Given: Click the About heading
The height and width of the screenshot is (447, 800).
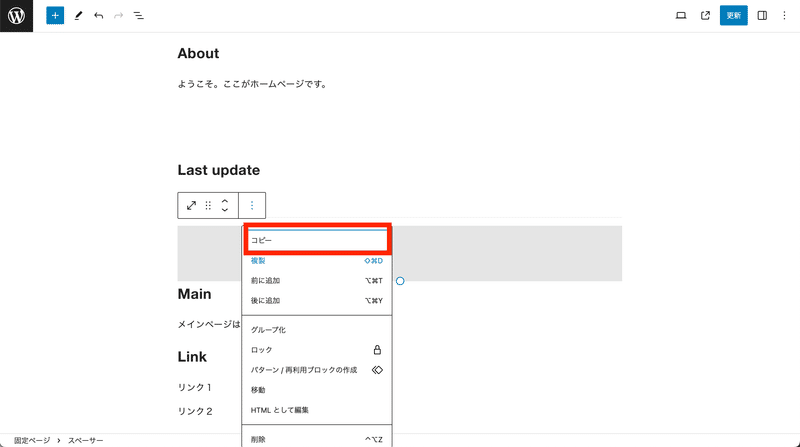Looking at the screenshot, I should (x=198, y=54).
